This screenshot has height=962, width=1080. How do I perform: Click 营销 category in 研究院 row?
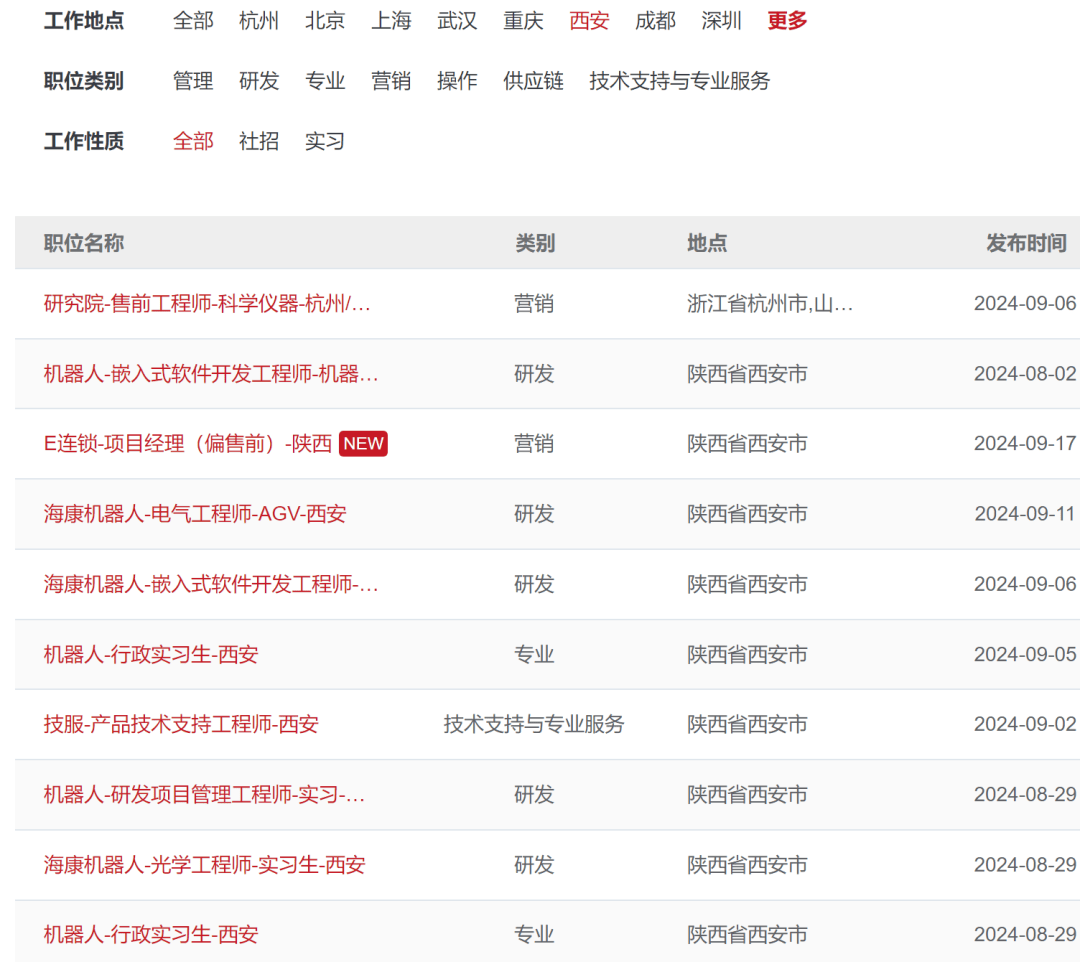click(534, 304)
